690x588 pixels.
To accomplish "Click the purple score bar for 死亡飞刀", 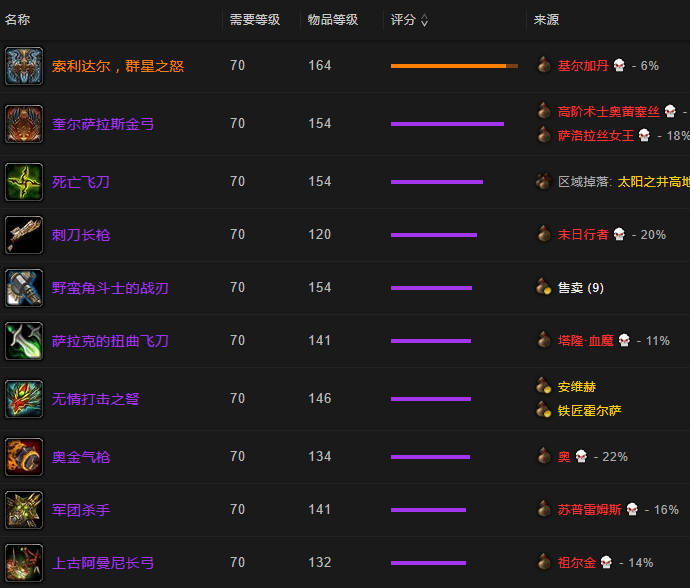I will (437, 182).
